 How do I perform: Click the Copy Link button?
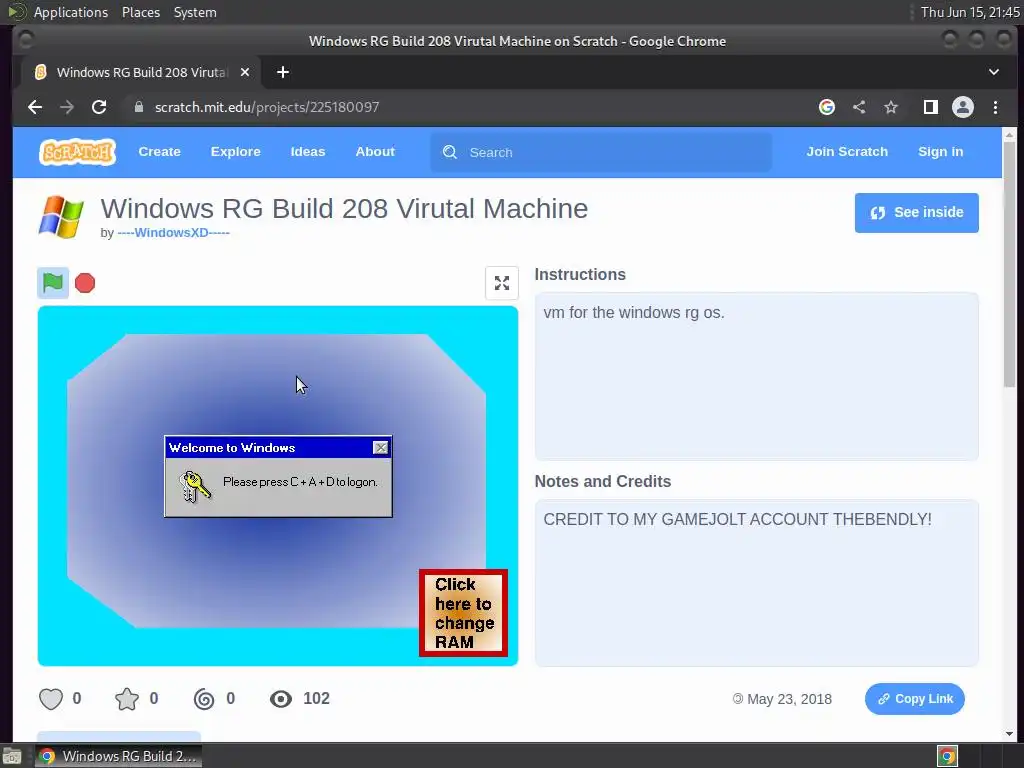coord(914,699)
